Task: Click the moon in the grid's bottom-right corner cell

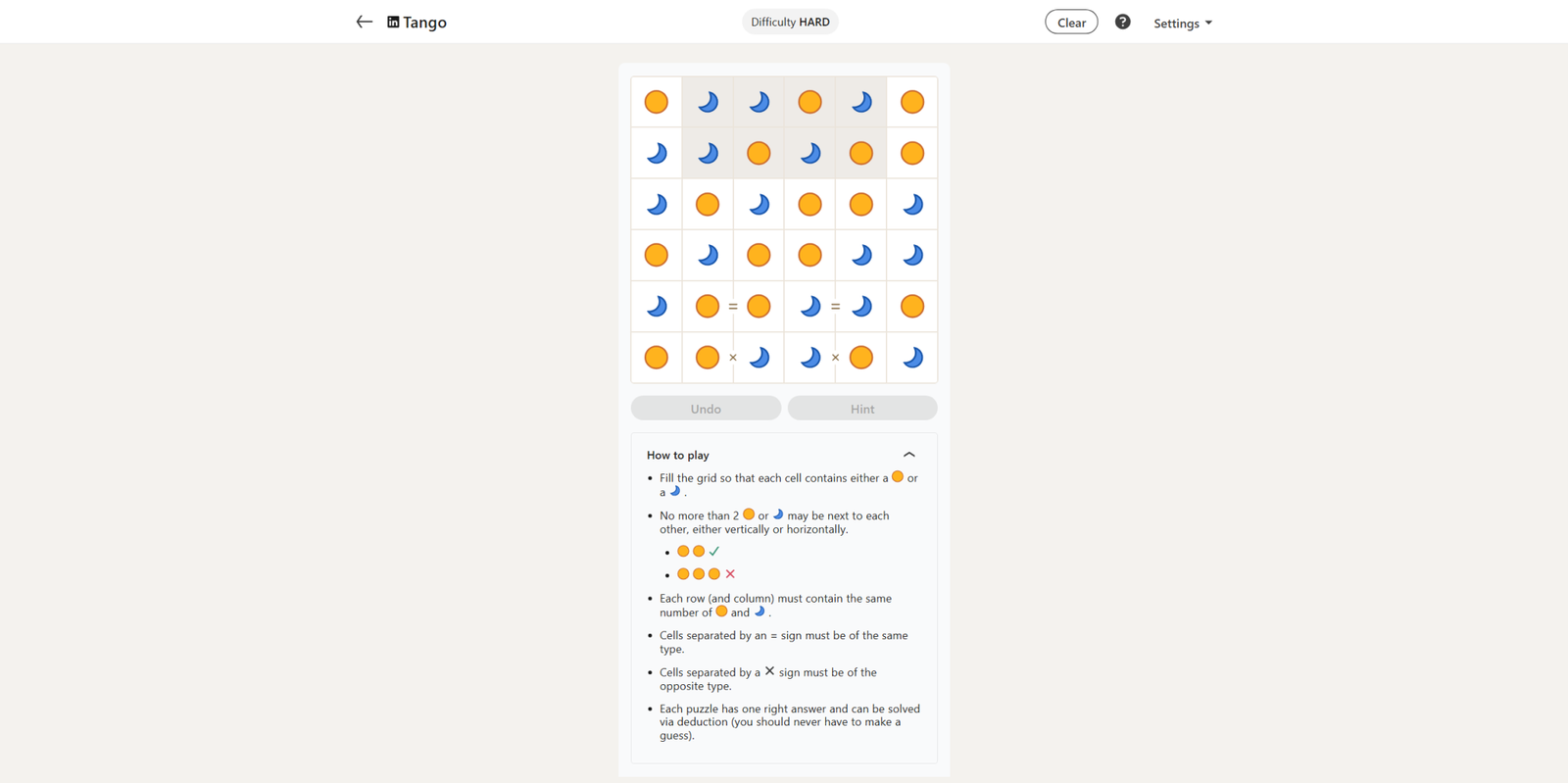Action: (x=912, y=358)
